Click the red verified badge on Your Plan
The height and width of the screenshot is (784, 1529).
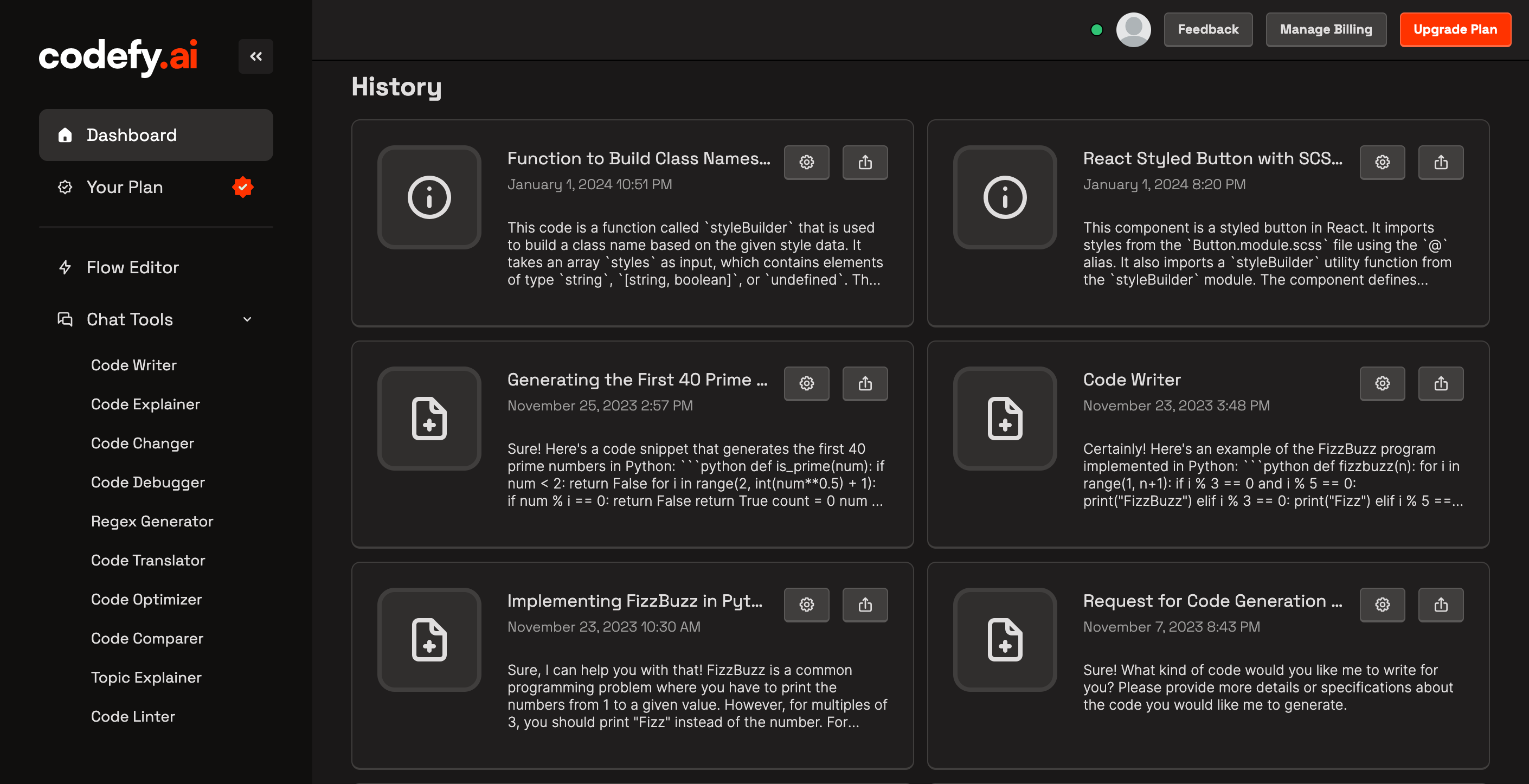click(x=242, y=187)
